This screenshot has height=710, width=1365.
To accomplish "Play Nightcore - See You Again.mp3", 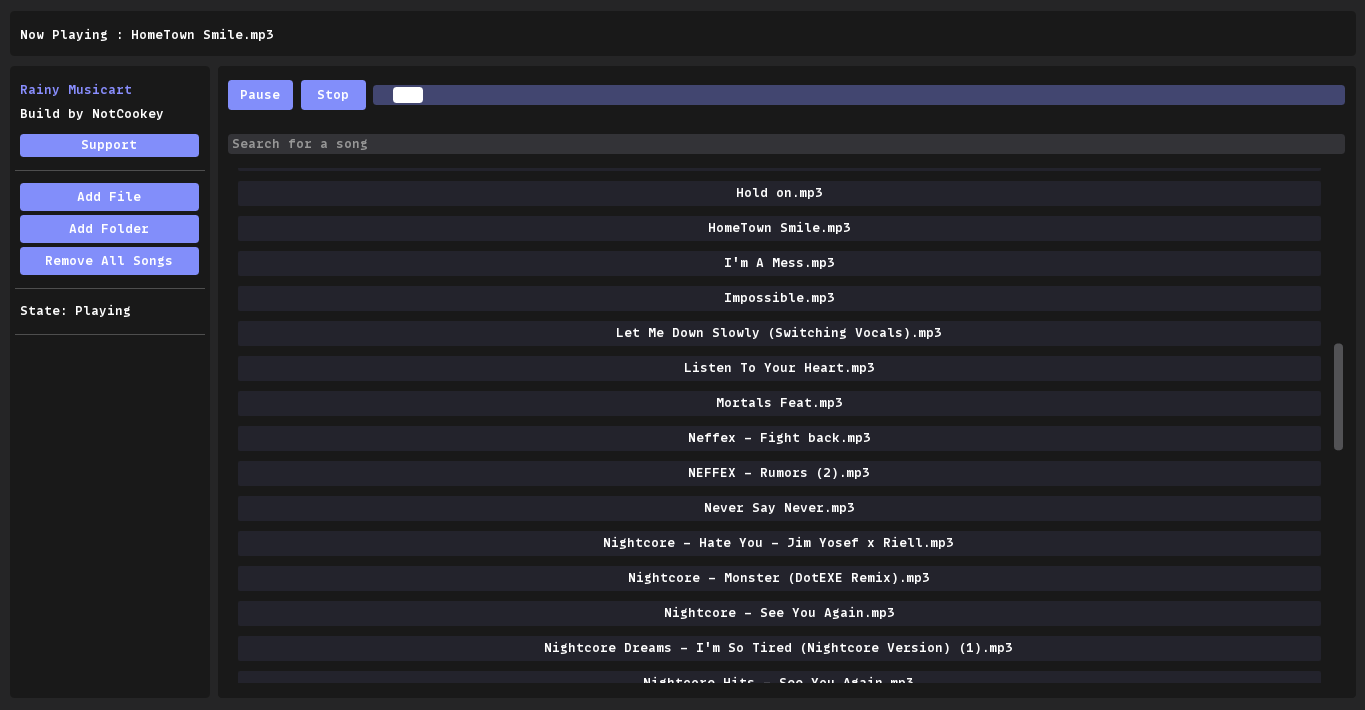I will (x=779, y=612).
